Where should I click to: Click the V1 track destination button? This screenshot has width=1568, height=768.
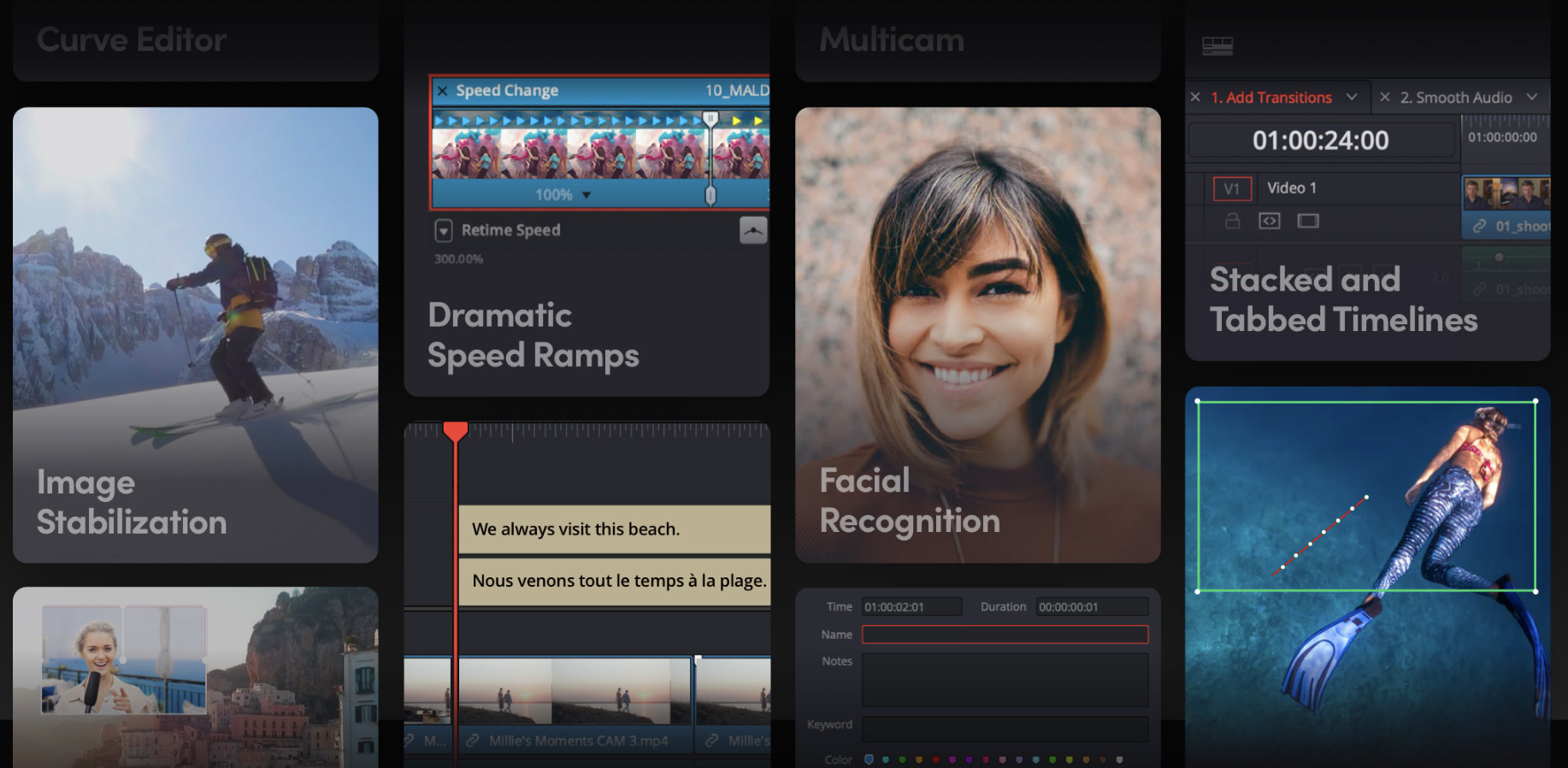pos(1232,188)
